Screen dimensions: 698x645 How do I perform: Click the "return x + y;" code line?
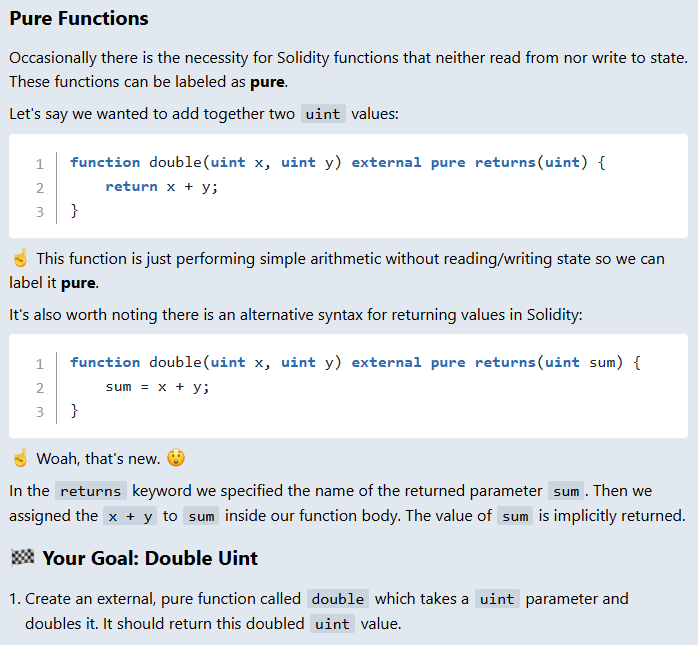pyautogui.click(x=161, y=187)
